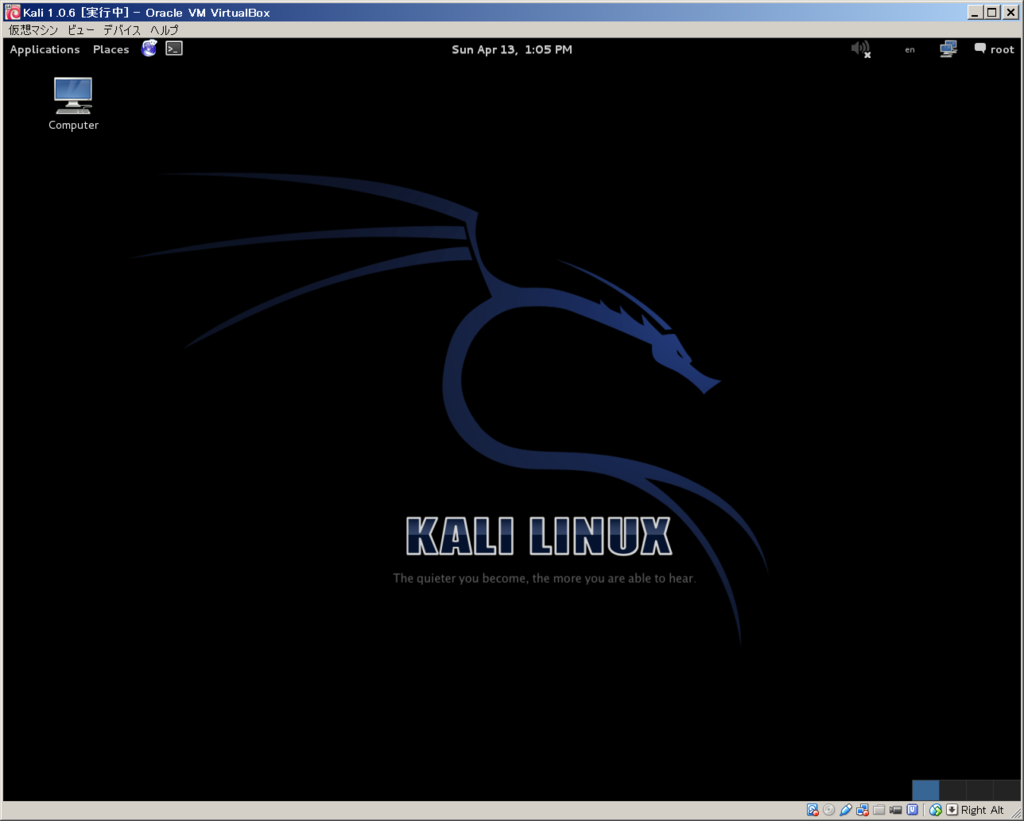The width and height of the screenshot is (1024, 821).
Task: Open the Applications menu in Kali panel
Action: [x=44, y=49]
